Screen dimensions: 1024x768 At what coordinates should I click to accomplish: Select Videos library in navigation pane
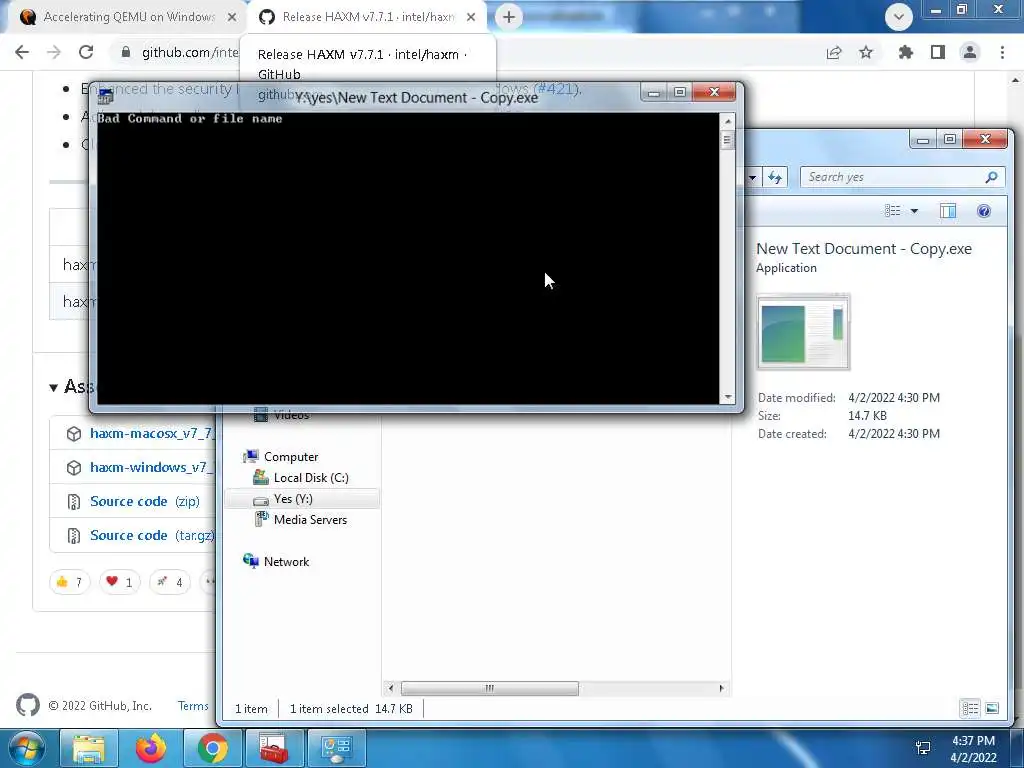(291, 415)
